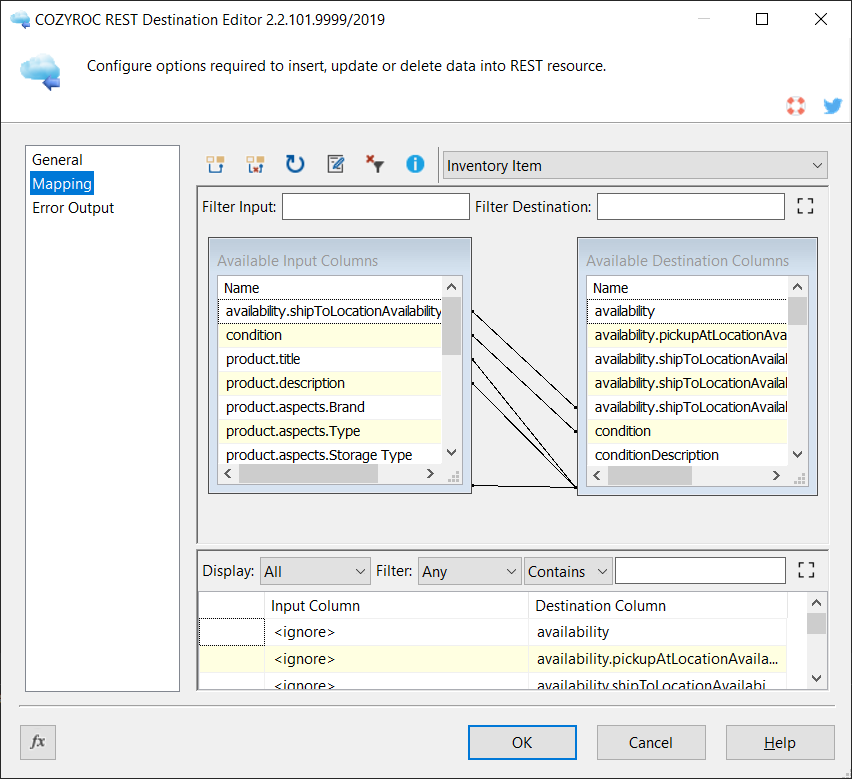Select product.aspects.Storage Type input column
Screen dimensions: 852x779
(x=330, y=455)
